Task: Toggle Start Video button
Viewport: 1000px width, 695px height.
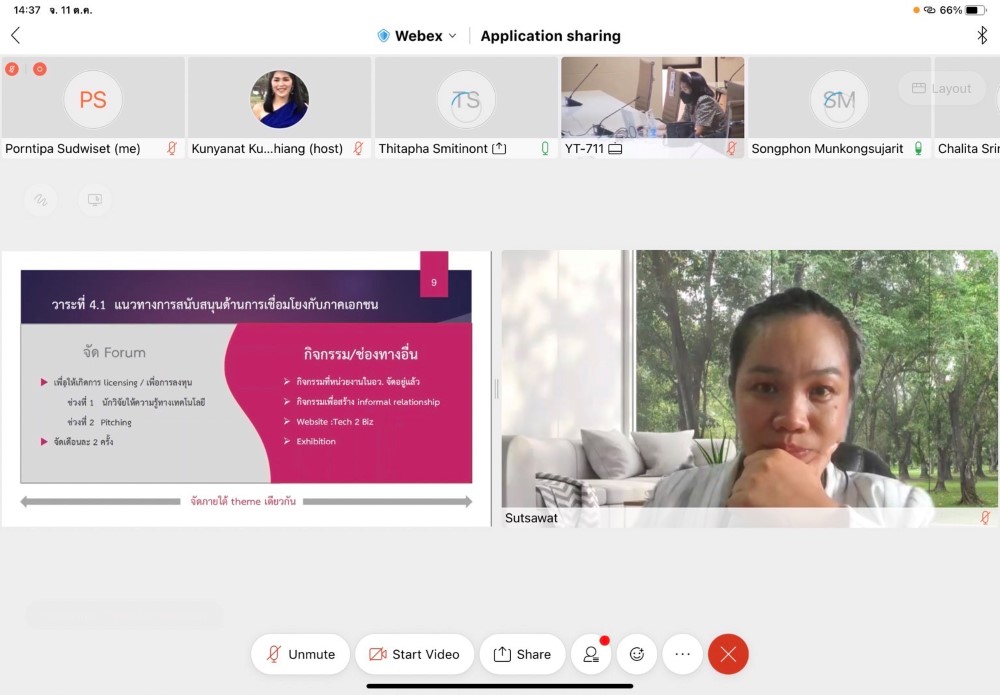Action: (414, 654)
